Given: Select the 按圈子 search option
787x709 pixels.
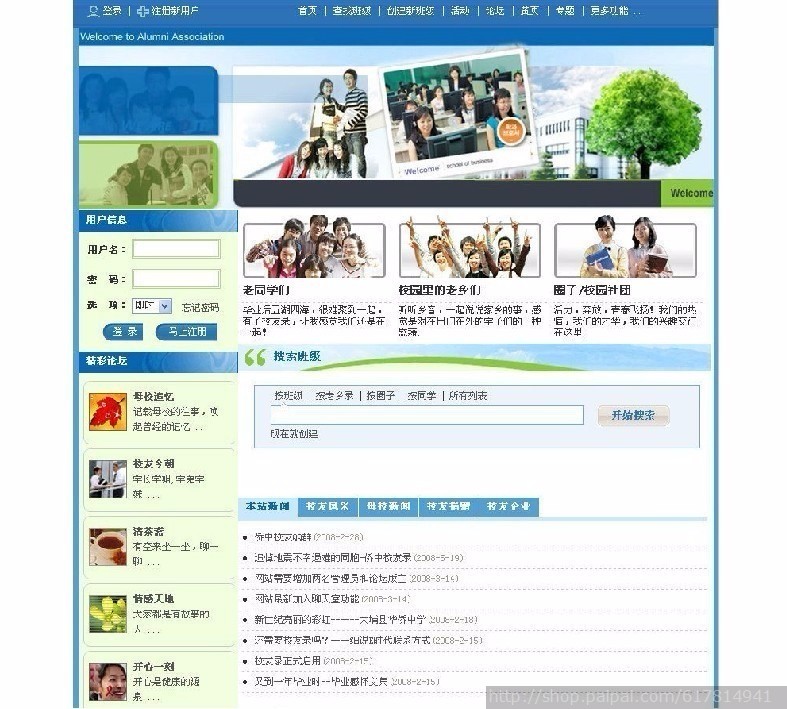Looking at the screenshot, I should 381,395.
